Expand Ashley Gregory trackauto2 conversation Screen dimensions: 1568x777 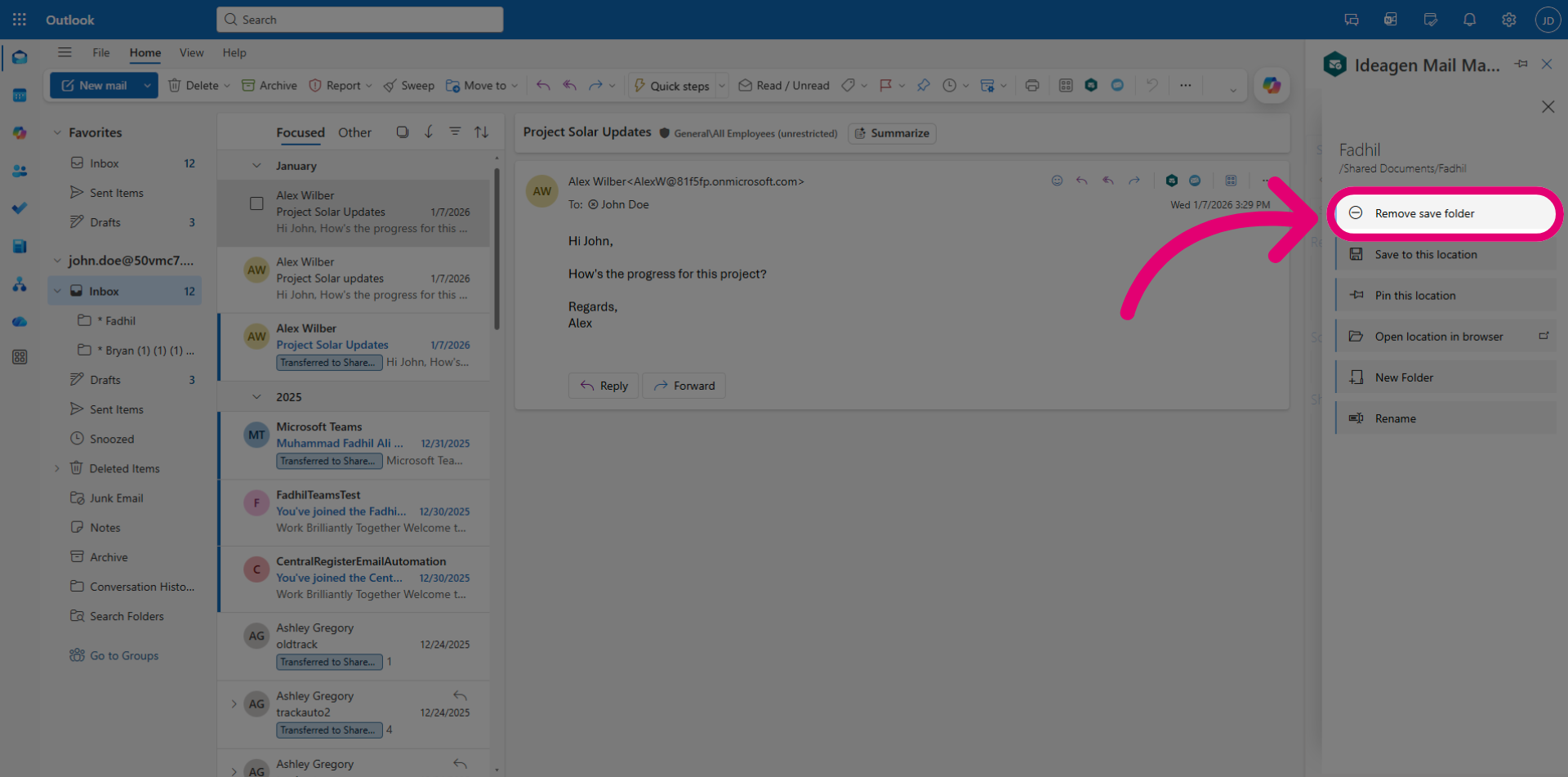(x=234, y=703)
